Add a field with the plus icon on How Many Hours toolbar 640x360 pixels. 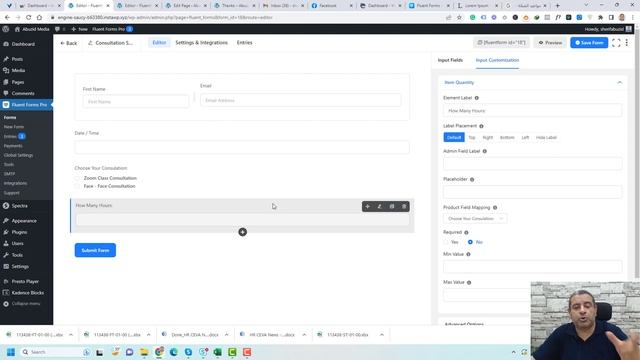pos(367,207)
